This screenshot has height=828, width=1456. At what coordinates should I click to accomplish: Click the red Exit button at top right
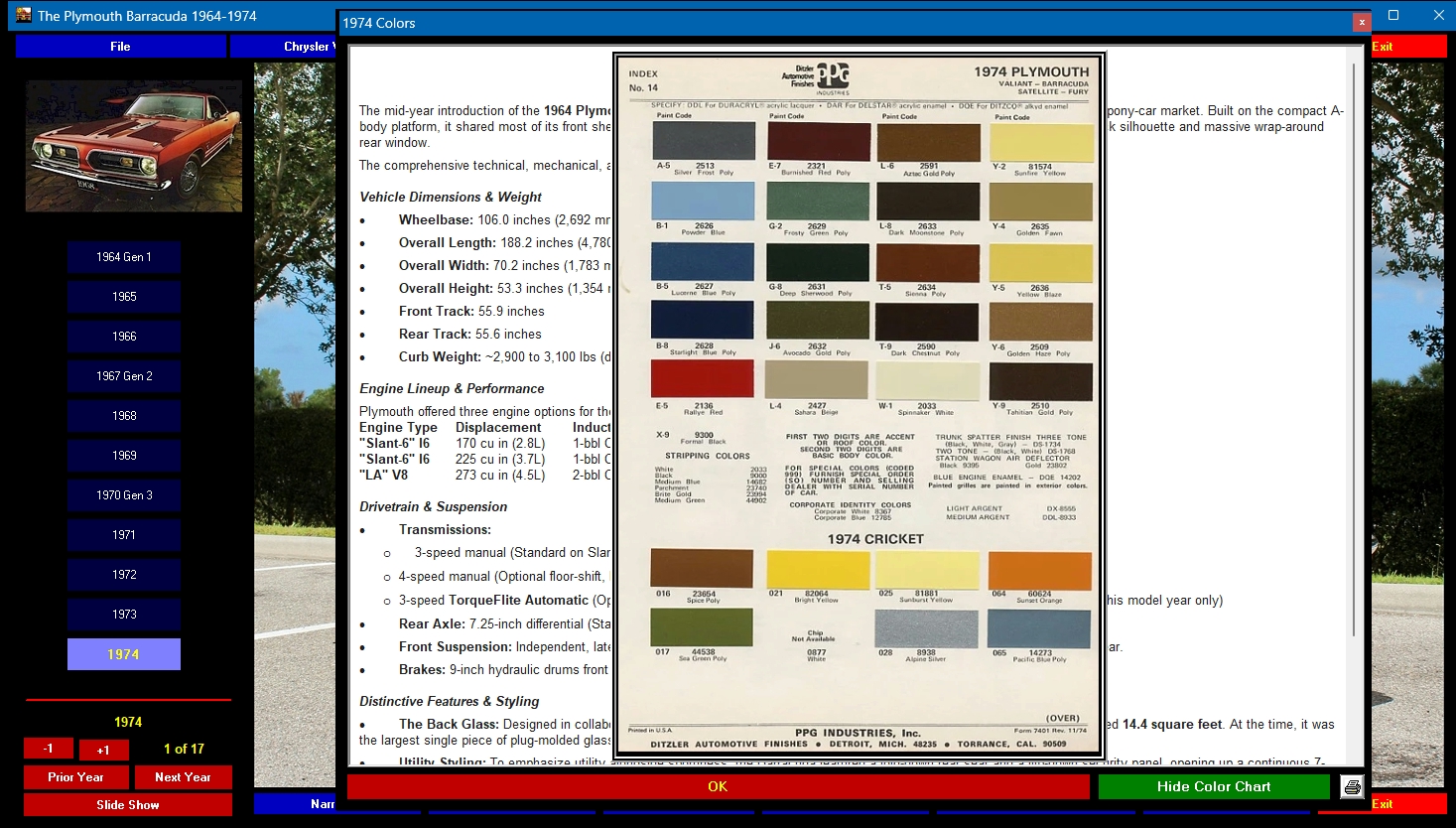[1408, 47]
